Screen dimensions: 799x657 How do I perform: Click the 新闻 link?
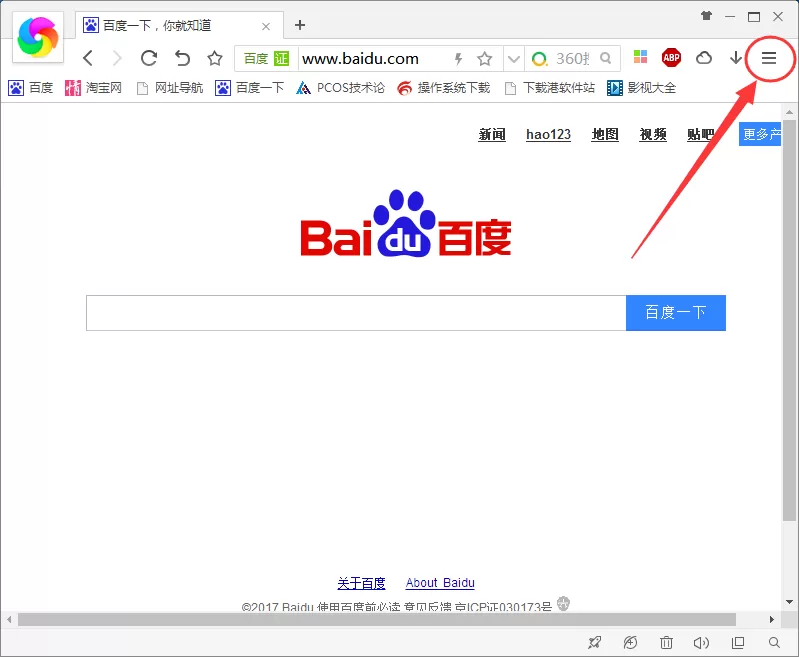(492, 135)
